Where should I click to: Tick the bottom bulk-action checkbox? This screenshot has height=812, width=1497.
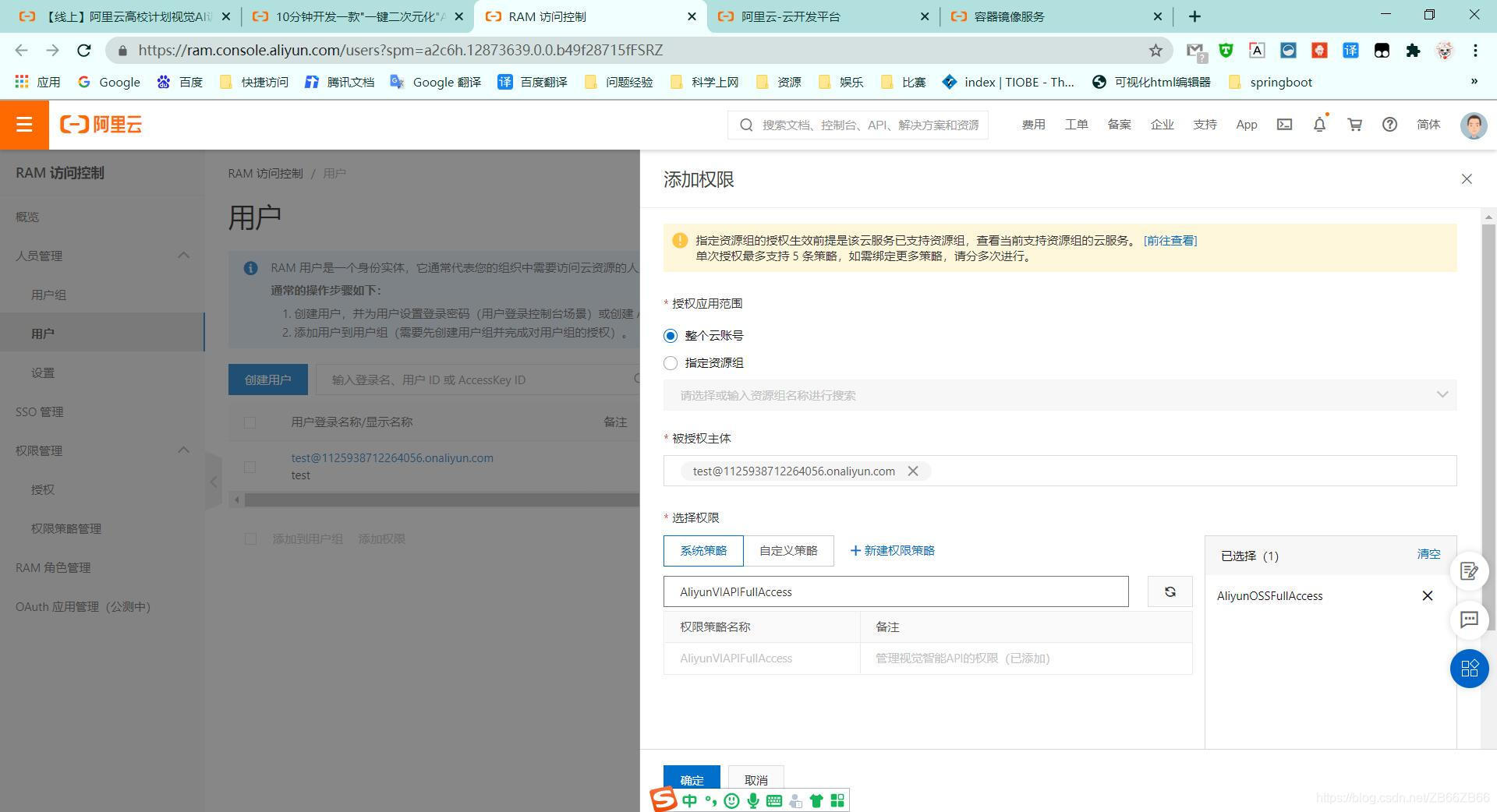(x=250, y=538)
